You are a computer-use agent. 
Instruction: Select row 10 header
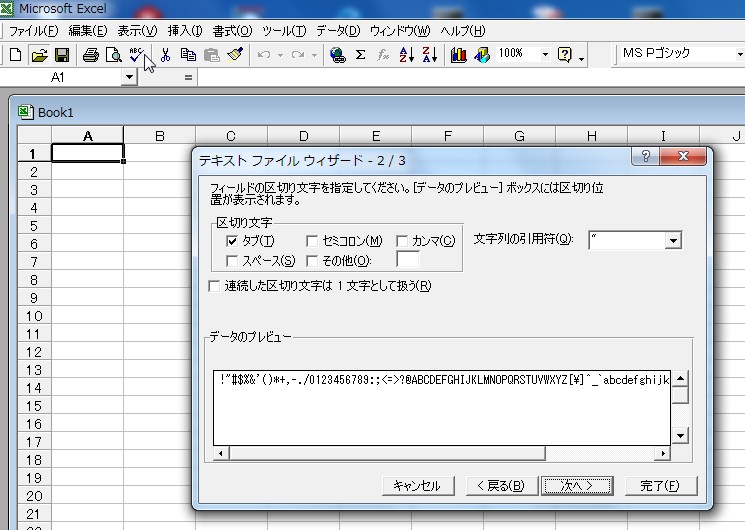click(34, 316)
